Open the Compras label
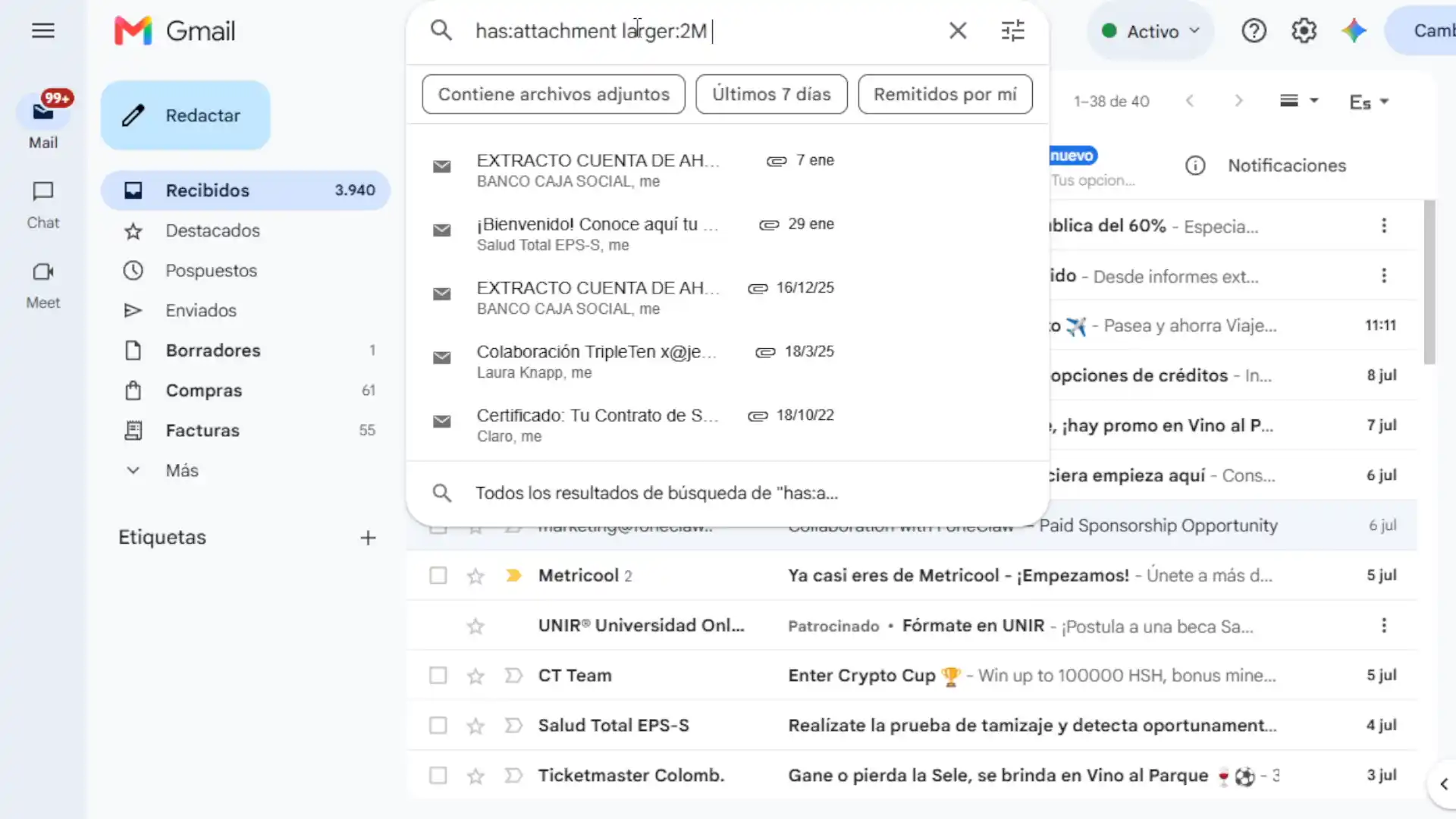 [x=245, y=391]
